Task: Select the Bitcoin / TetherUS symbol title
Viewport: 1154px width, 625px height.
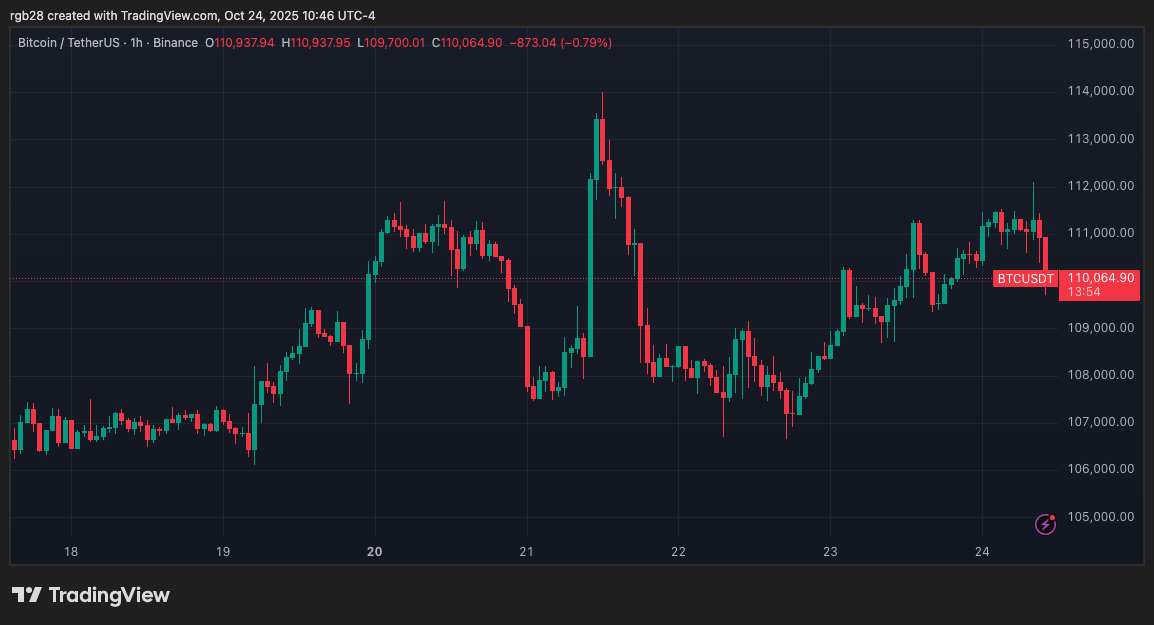Action: pyautogui.click(x=70, y=43)
